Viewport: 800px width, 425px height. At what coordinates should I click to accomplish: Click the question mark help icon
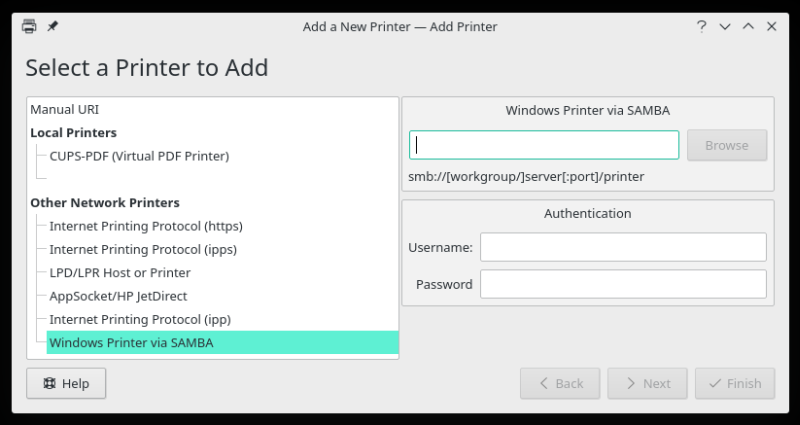coord(702,26)
